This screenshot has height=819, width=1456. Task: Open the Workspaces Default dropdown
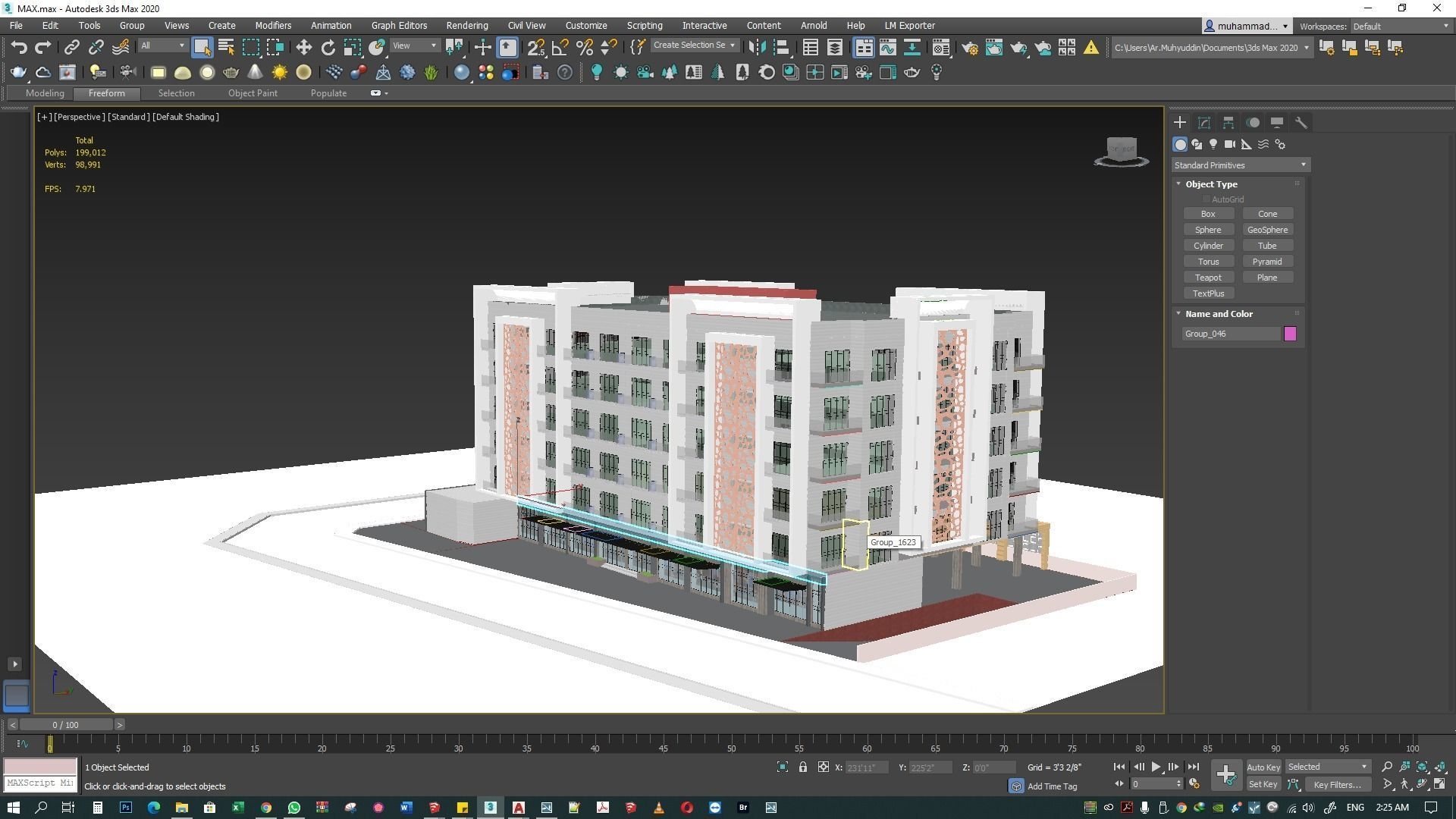tap(1401, 26)
